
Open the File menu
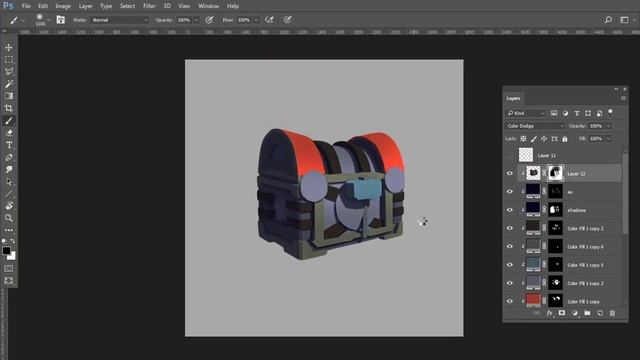pyautogui.click(x=26, y=6)
